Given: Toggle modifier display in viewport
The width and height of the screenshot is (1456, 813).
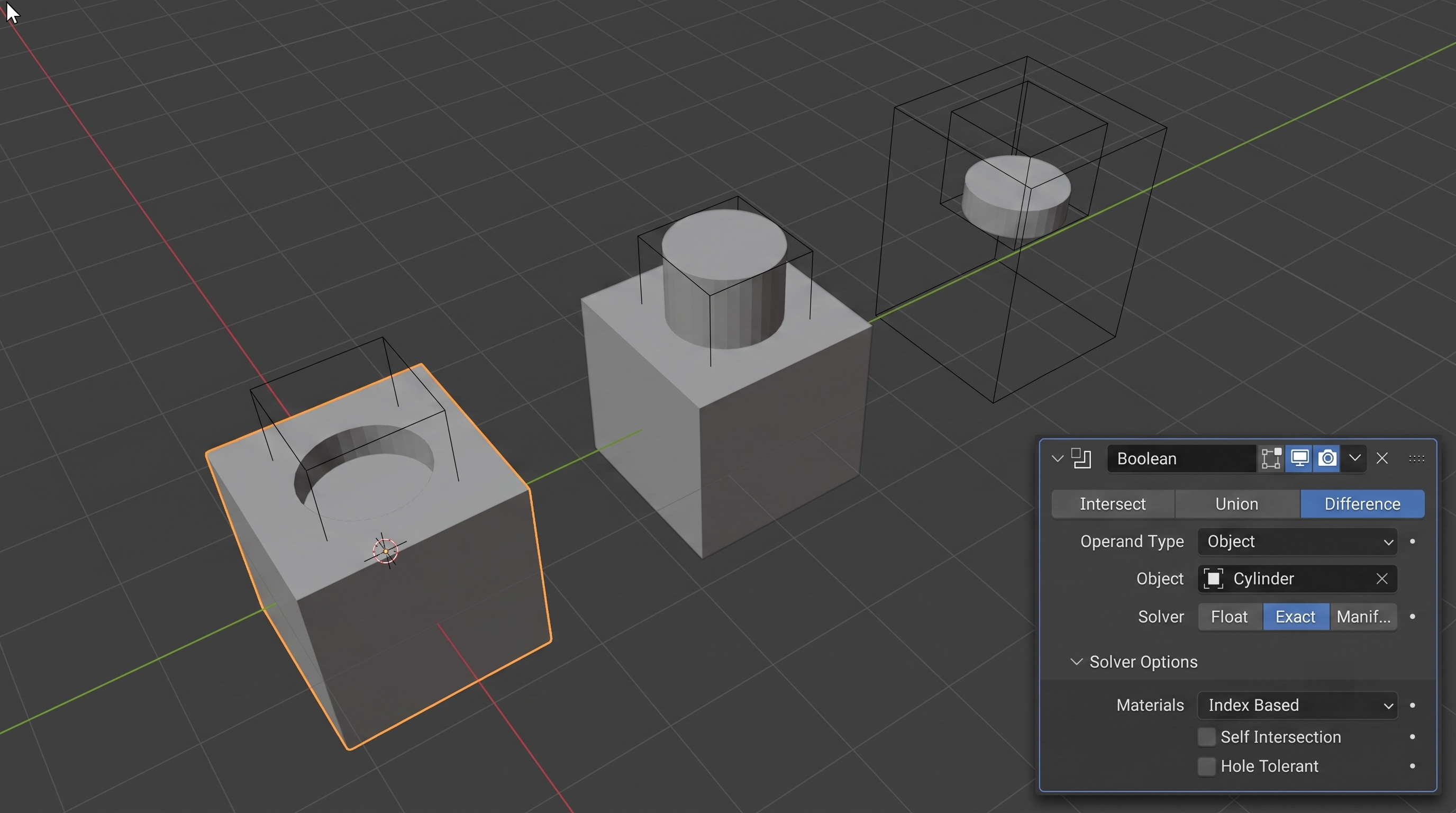Looking at the screenshot, I should pyautogui.click(x=1299, y=458).
